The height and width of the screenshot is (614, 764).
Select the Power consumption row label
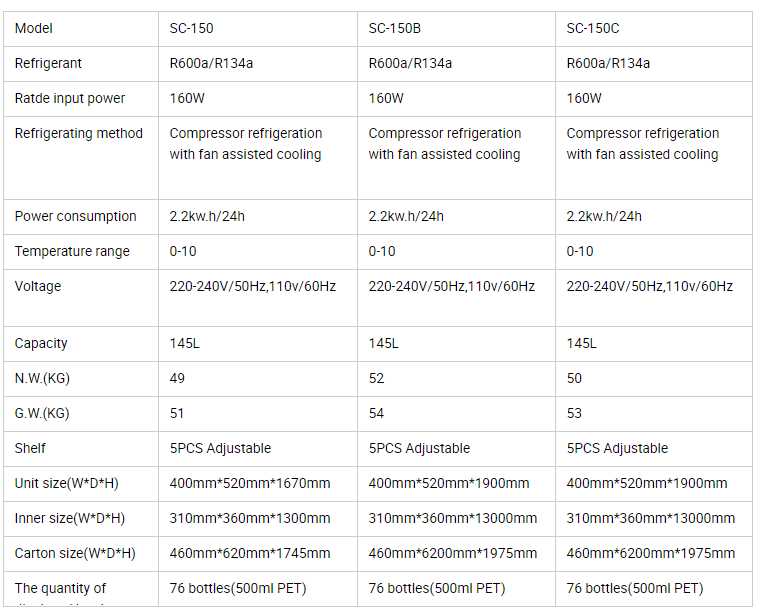click(x=75, y=217)
